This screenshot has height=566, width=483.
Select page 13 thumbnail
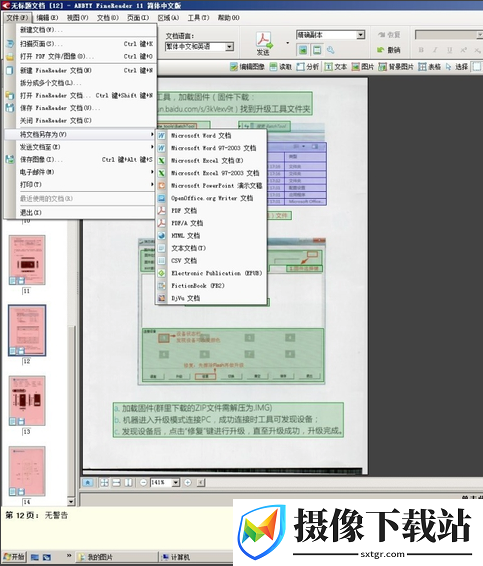27,400
